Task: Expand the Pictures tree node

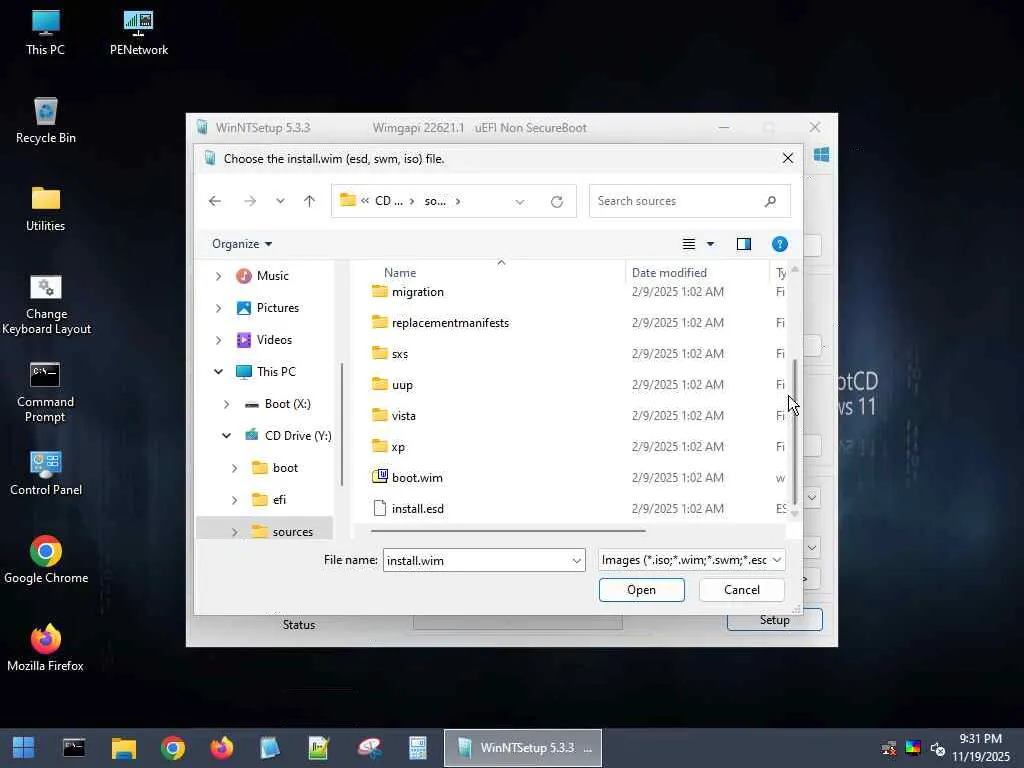Action: [218, 308]
